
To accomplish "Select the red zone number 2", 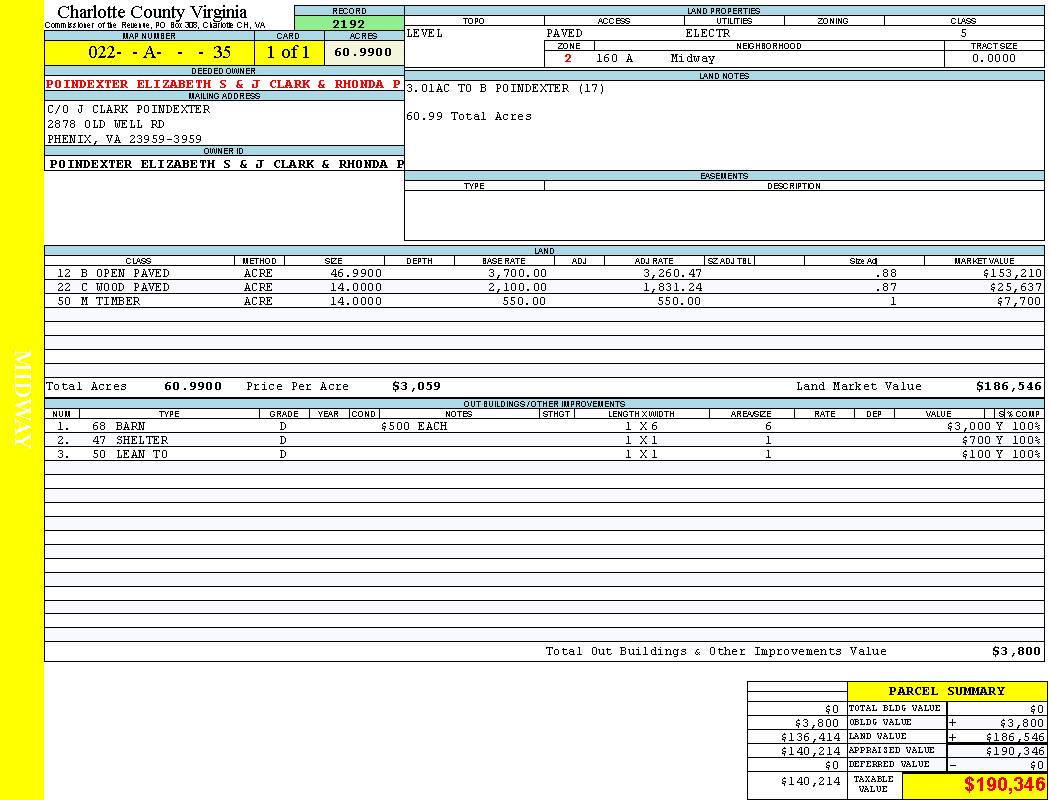I will (568, 58).
